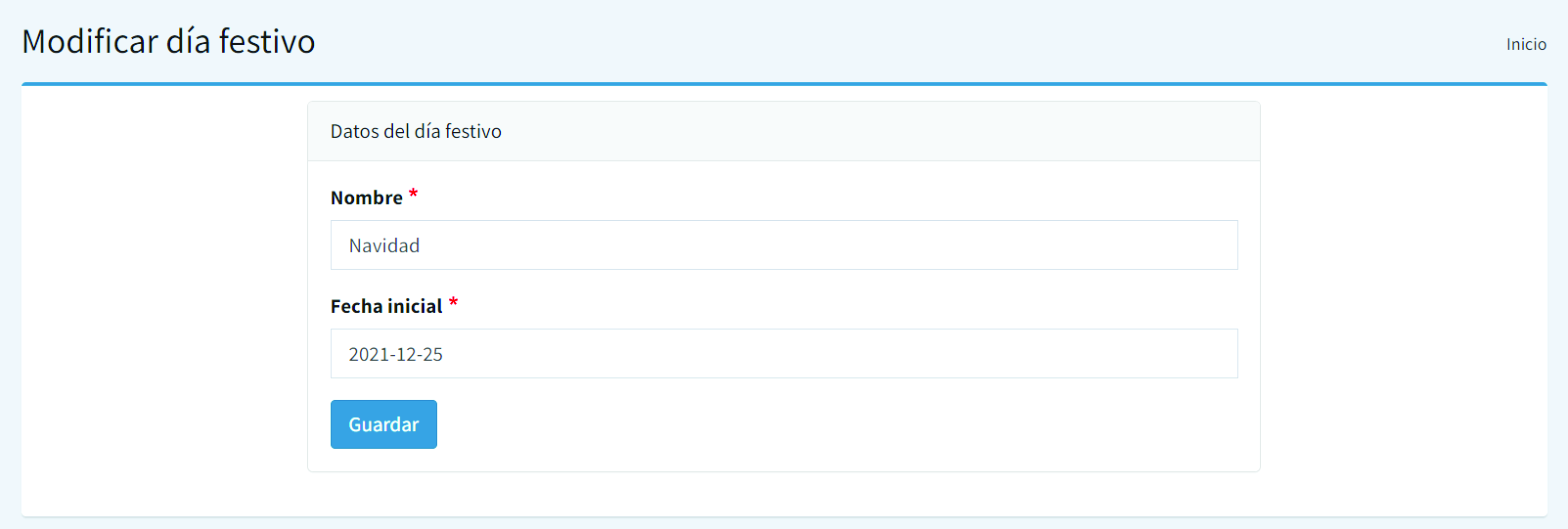Click the 'Fecha inicial' field label

[386, 306]
